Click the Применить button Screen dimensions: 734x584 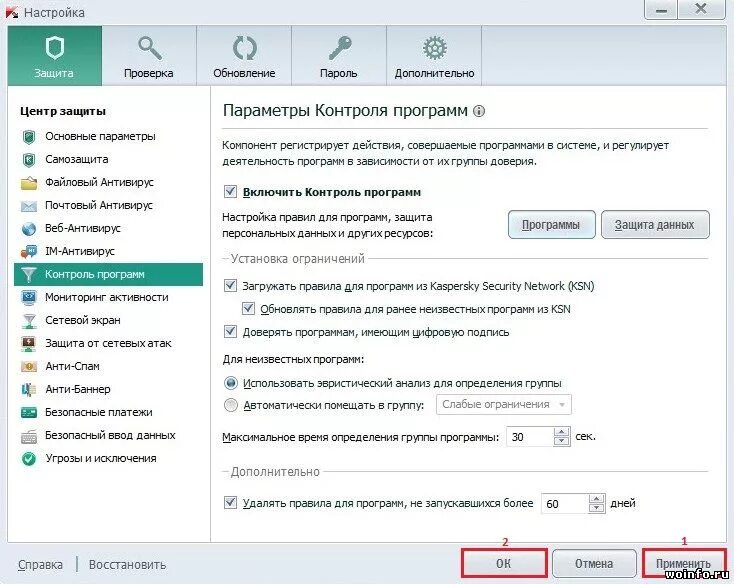tap(683, 563)
